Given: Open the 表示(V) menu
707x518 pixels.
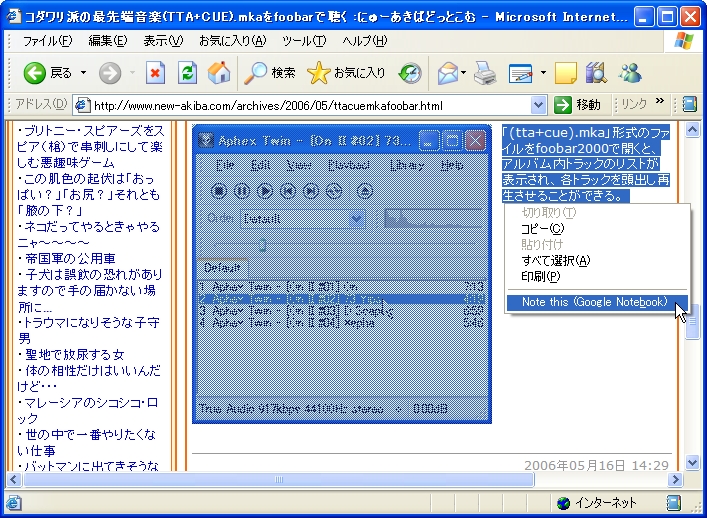Looking at the screenshot, I should [x=163, y=41].
